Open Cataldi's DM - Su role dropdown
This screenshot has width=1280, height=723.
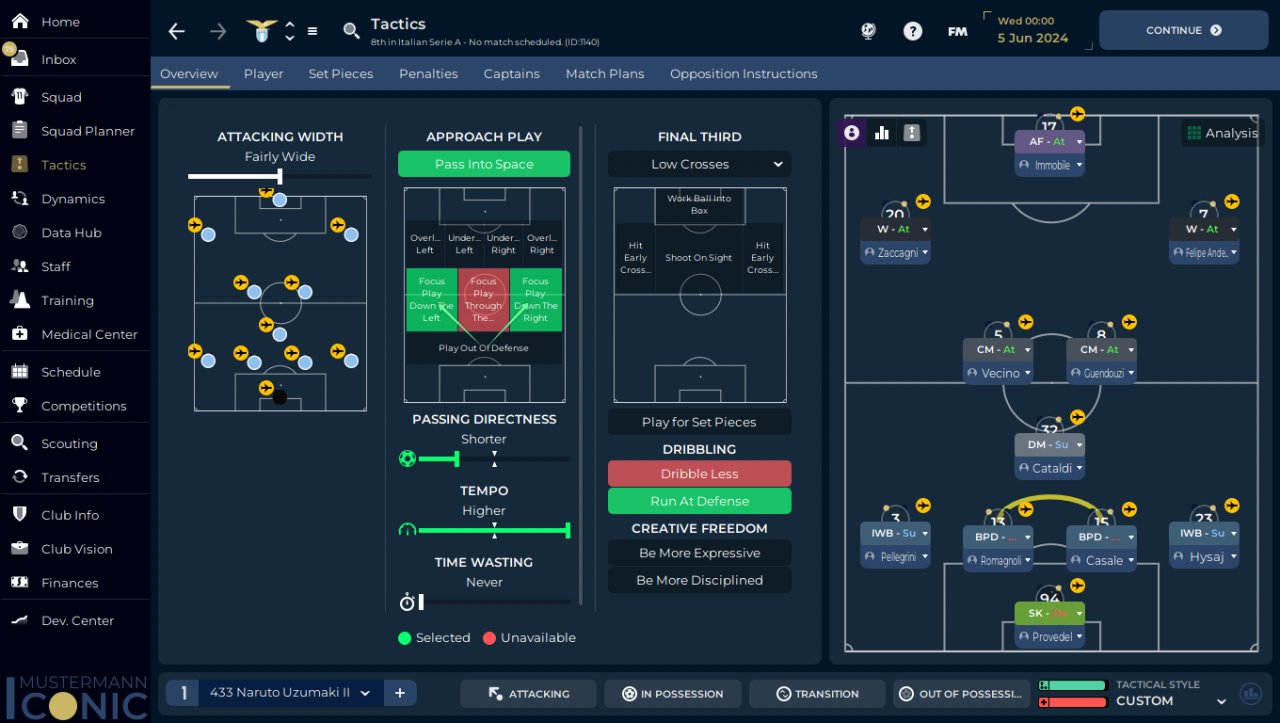pyautogui.click(x=1049, y=445)
